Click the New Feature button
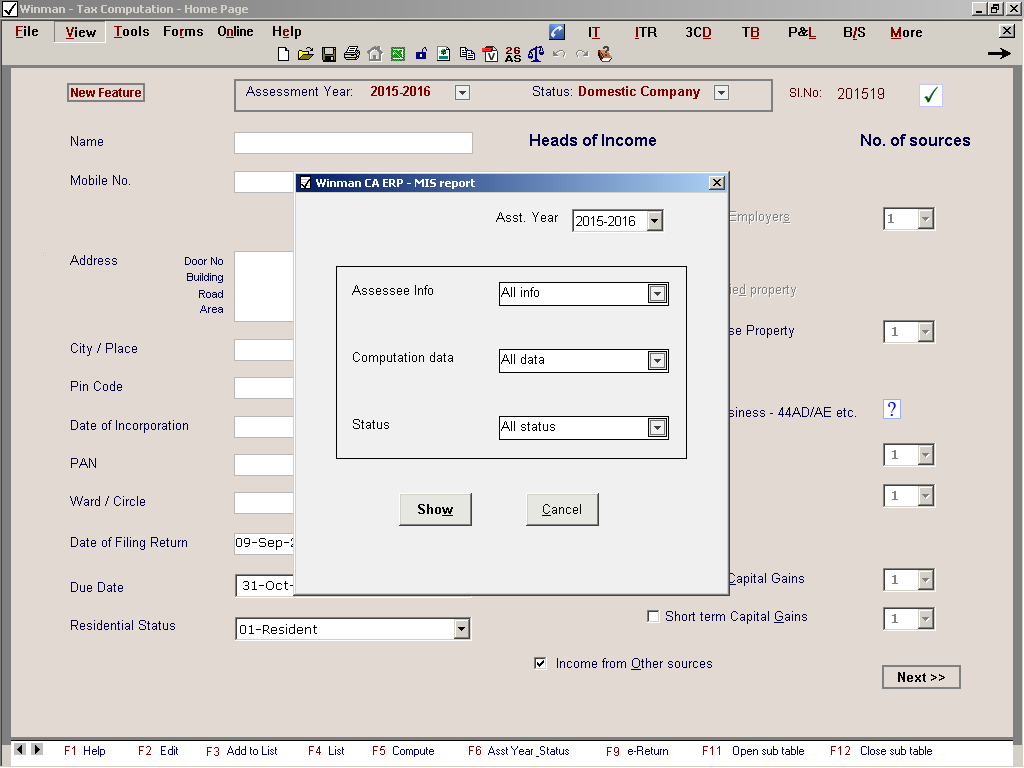 coord(106,93)
